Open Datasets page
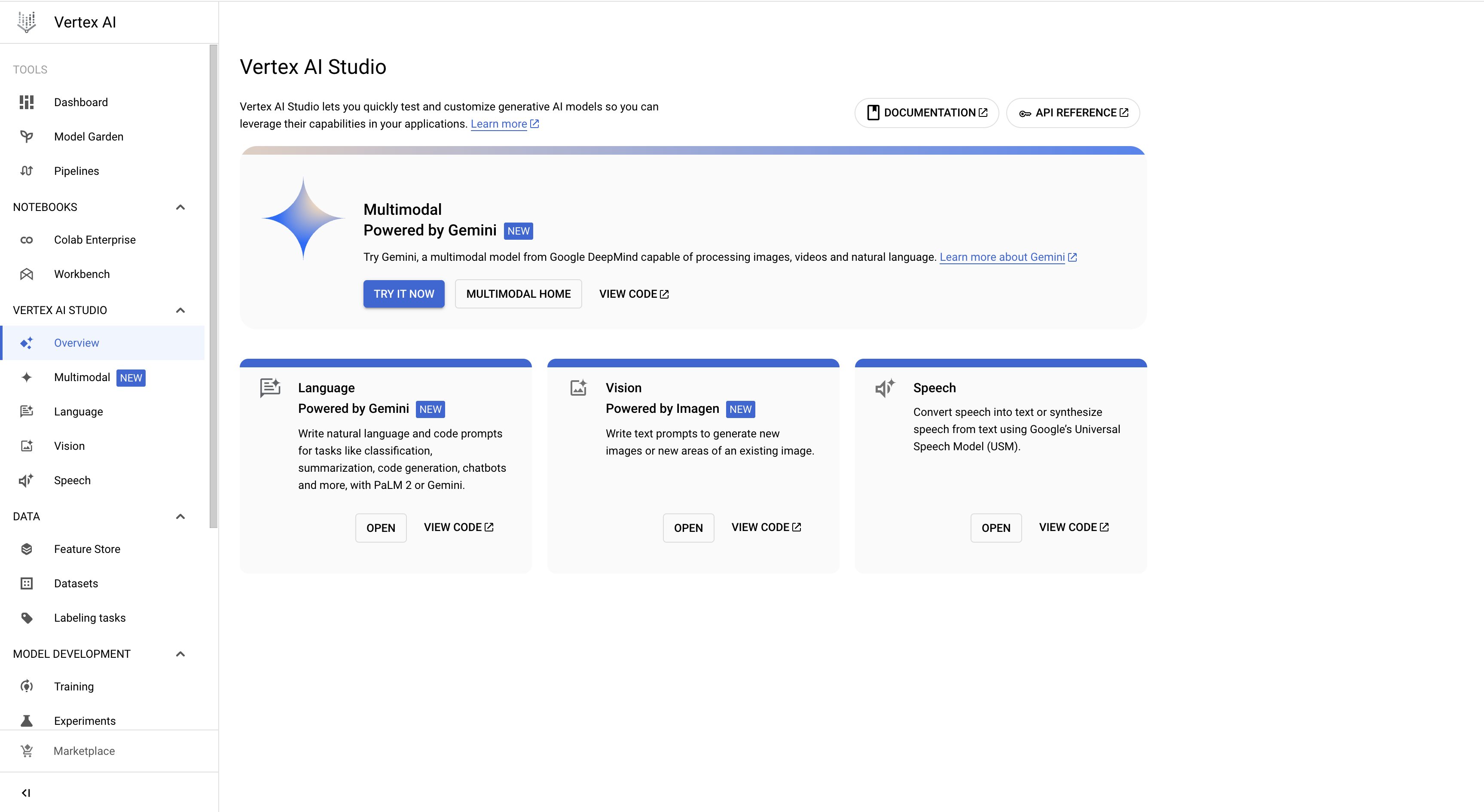The width and height of the screenshot is (1484, 812). [x=103, y=583]
